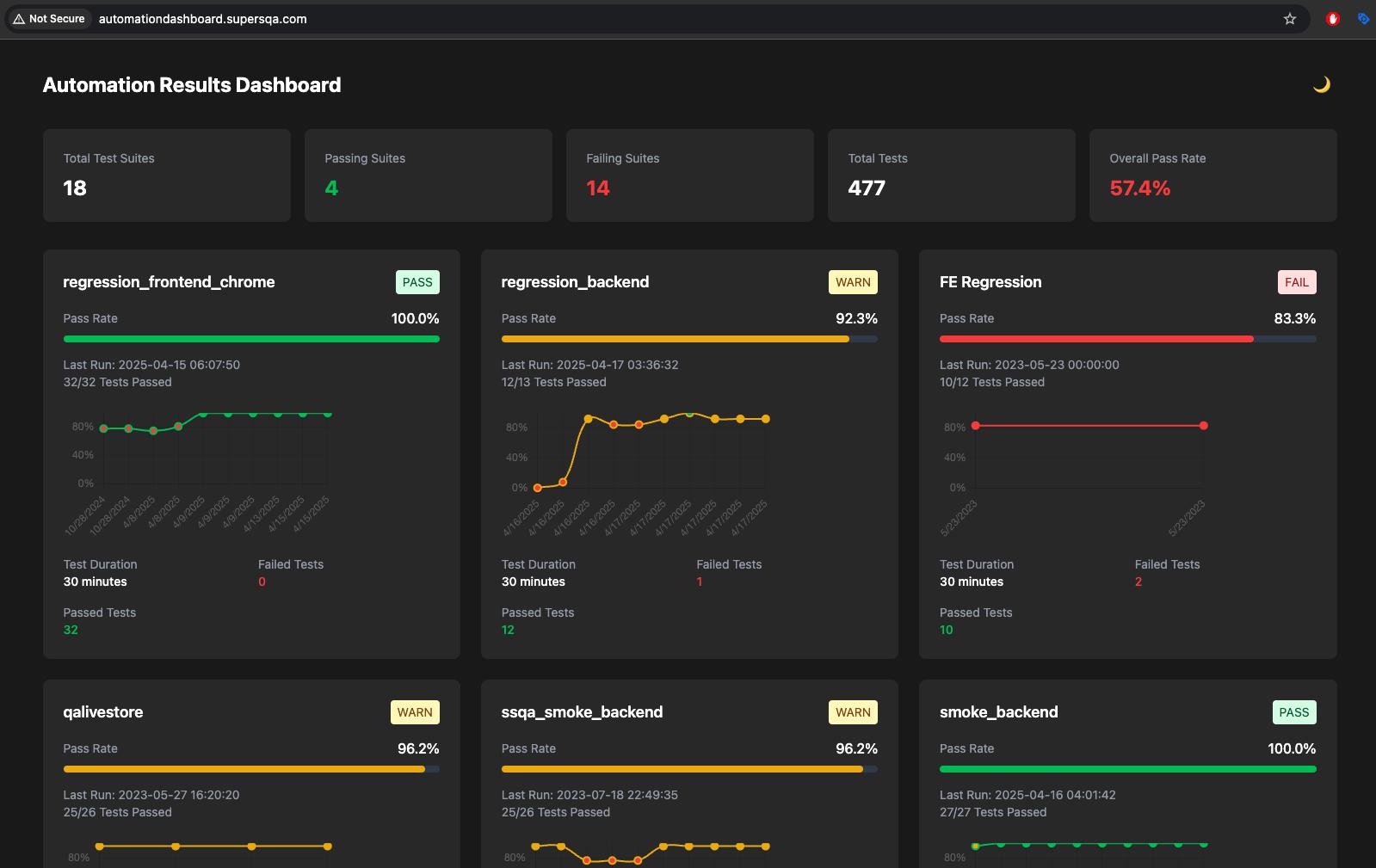Select the Passing Suites summary card
The image size is (1376, 868).
click(x=428, y=175)
